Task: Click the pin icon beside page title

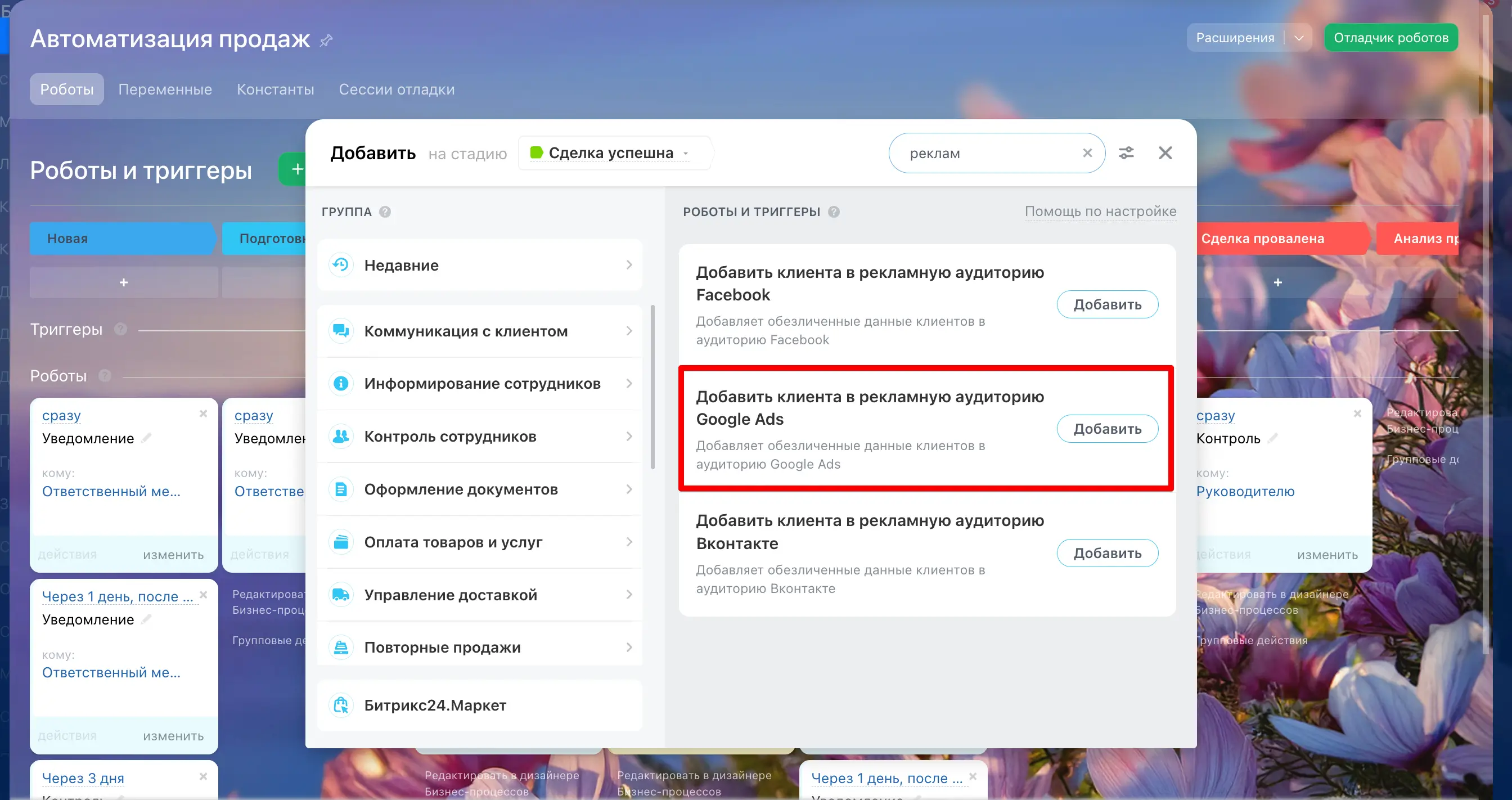Action: coord(326,41)
